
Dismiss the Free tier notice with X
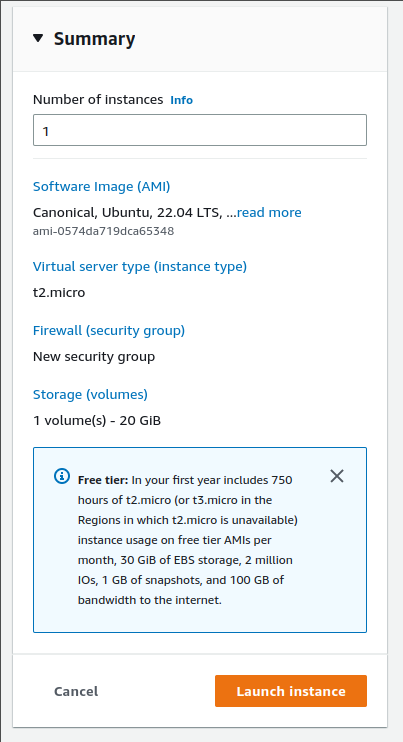coord(337,476)
